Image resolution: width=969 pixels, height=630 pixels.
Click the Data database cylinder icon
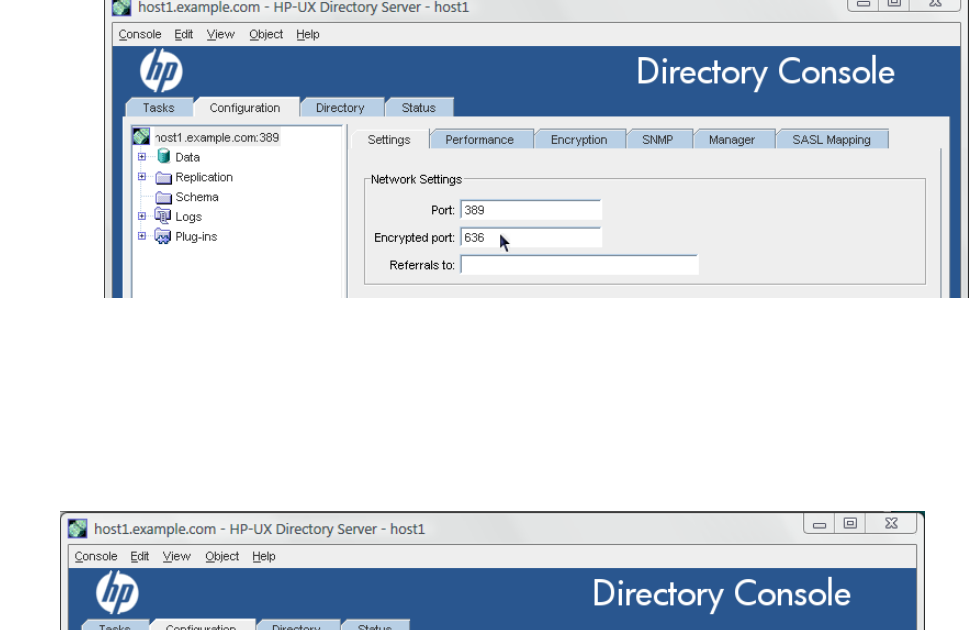pos(164,156)
